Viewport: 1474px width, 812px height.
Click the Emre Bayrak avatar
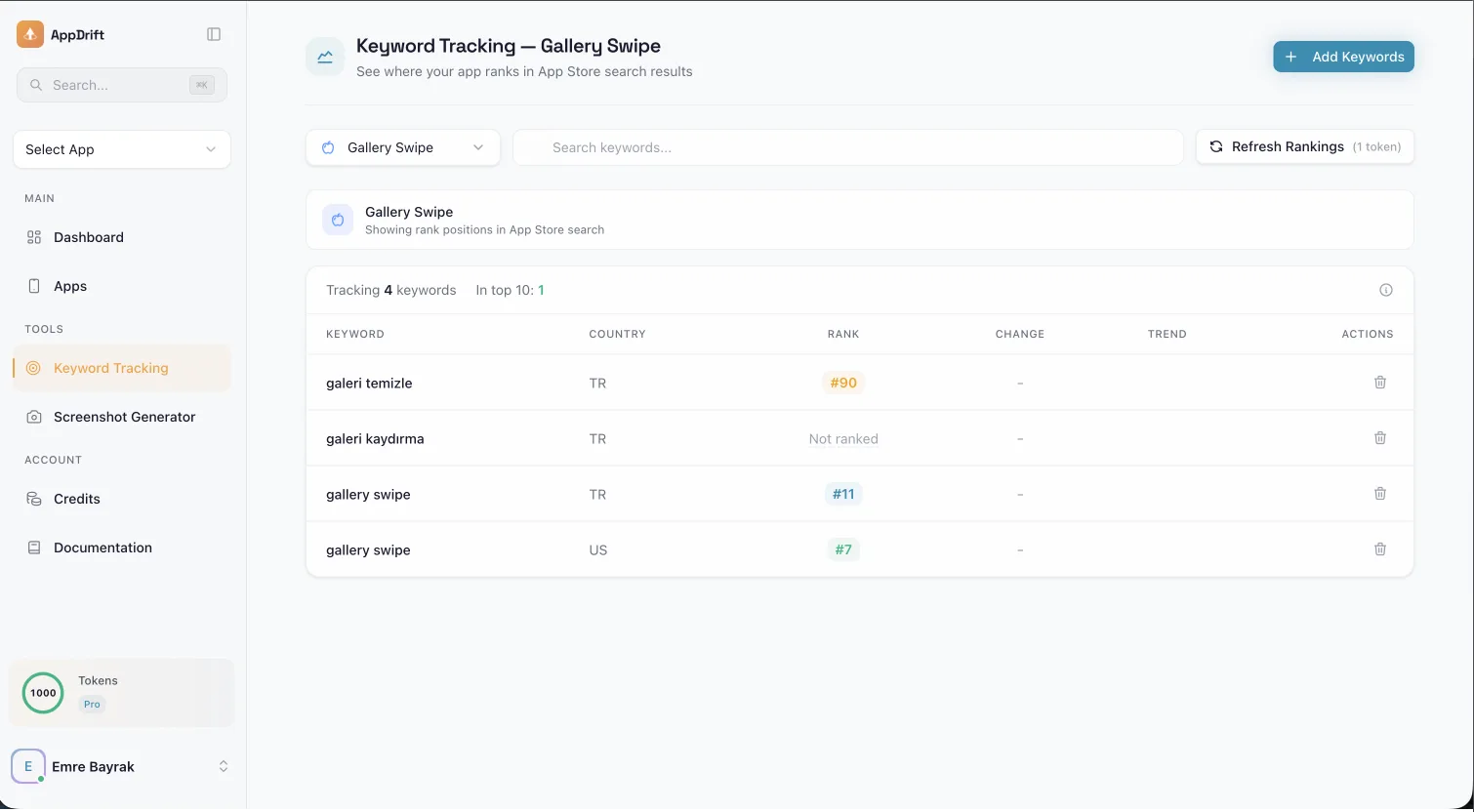tap(28, 766)
